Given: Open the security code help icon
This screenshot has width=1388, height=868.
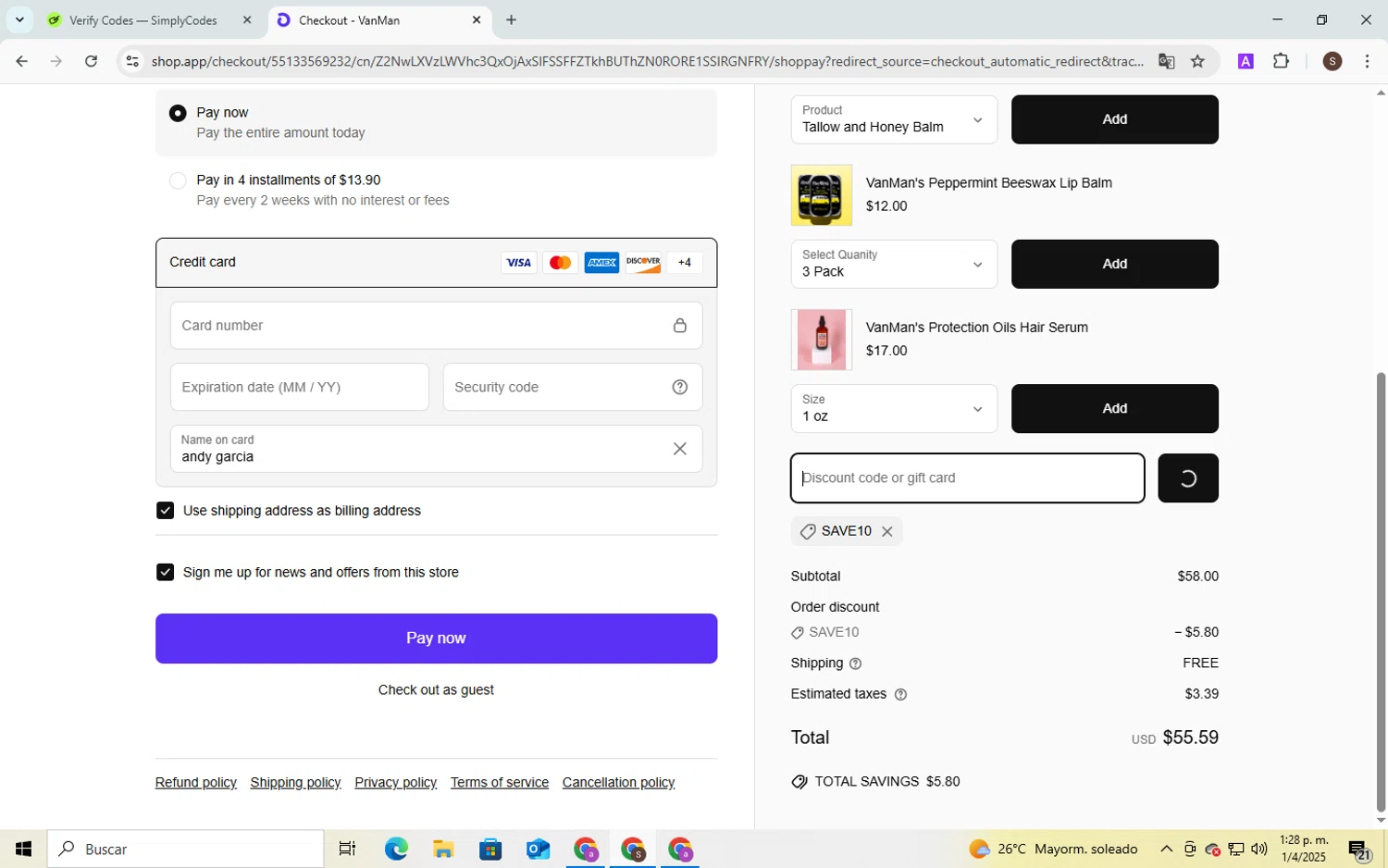Looking at the screenshot, I should (680, 387).
